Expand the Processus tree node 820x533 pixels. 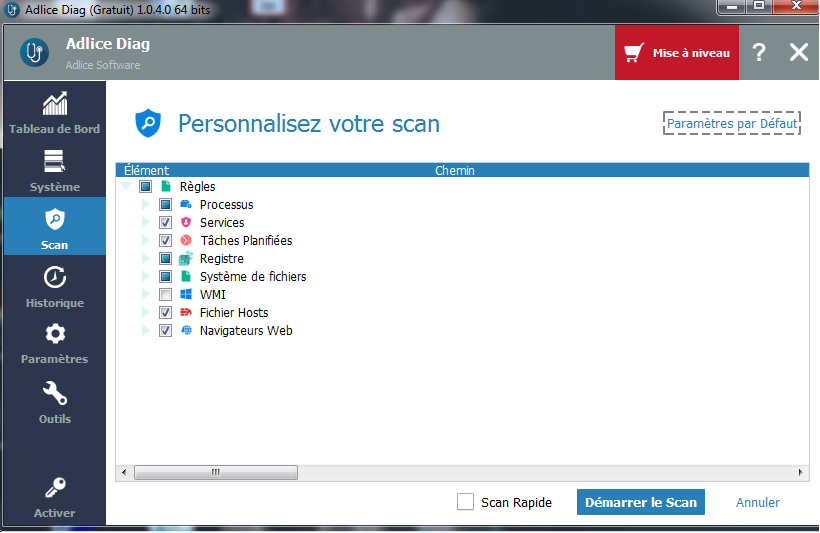(145, 205)
